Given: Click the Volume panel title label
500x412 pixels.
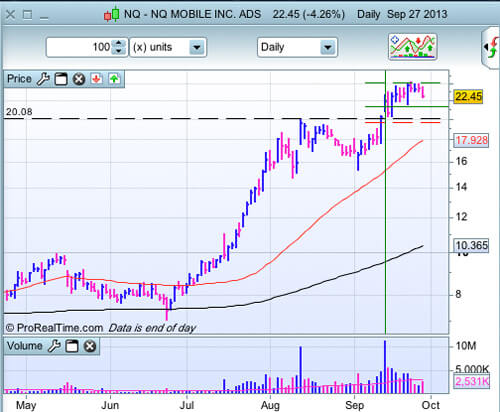Looking at the screenshot, I should [x=24, y=346].
